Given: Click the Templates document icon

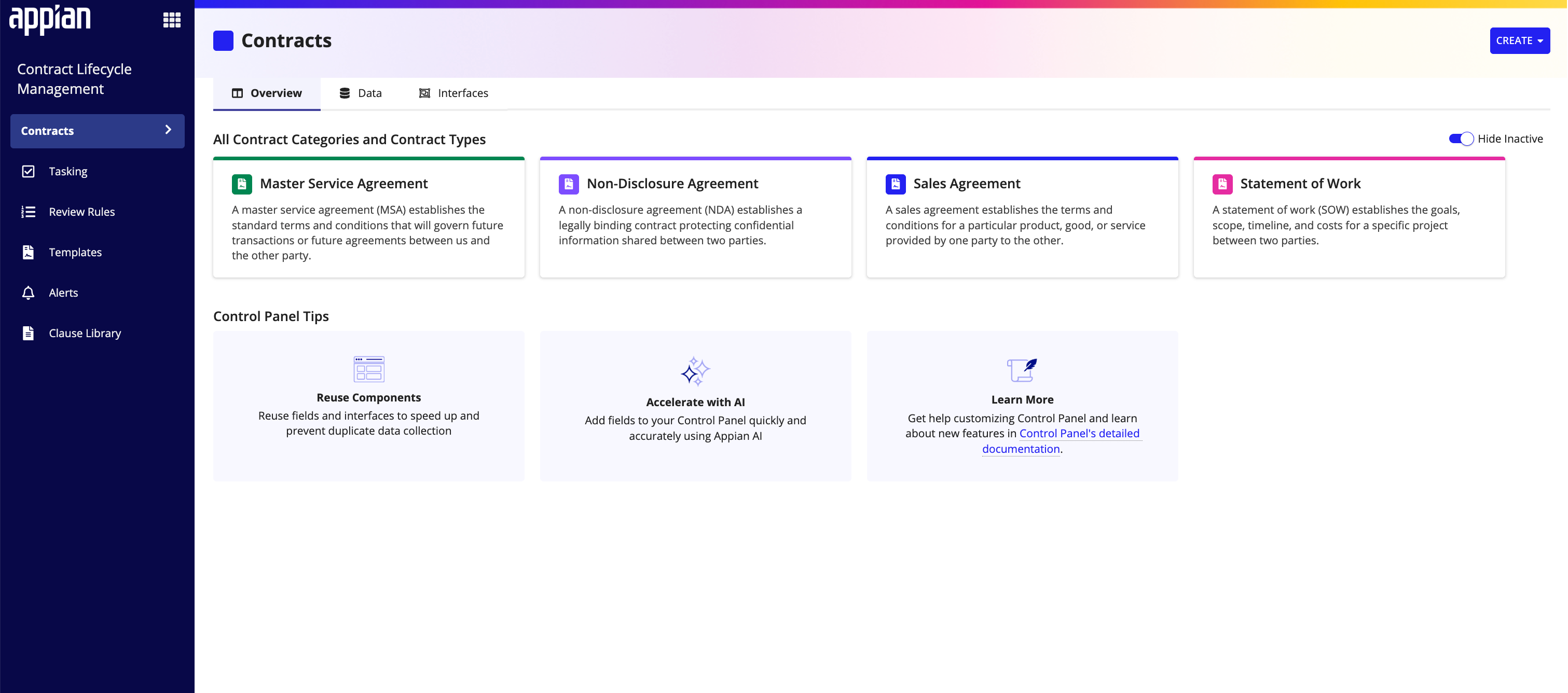Looking at the screenshot, I should pyautogui.click(x=28, y=252).
